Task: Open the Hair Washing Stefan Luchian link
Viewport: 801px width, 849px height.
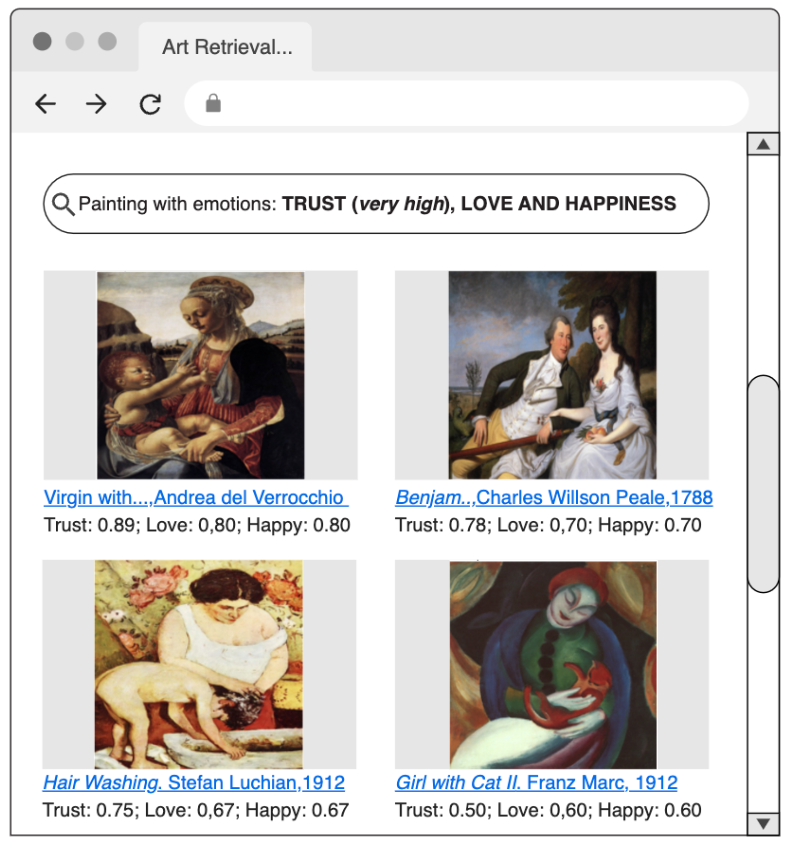Action: pyautogui.click(x=194, y=783)
